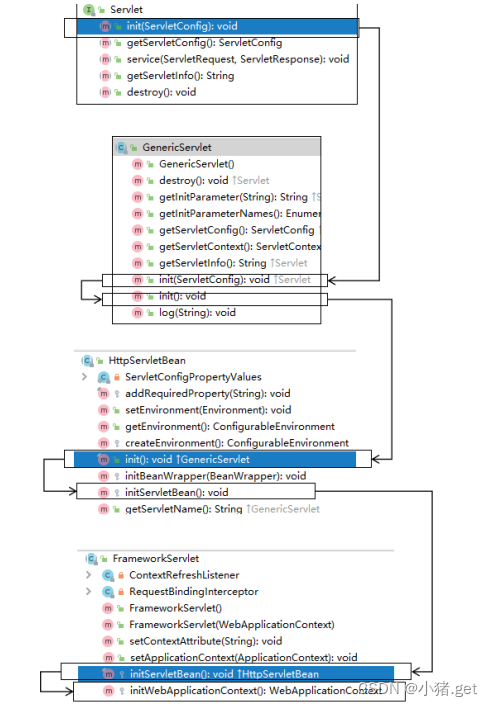Image resolution: width=492 pixels, height=707 pixels.
Task: Click createEnvironment(): ConfigurableEnvironment text
Action: click(237, 443)
